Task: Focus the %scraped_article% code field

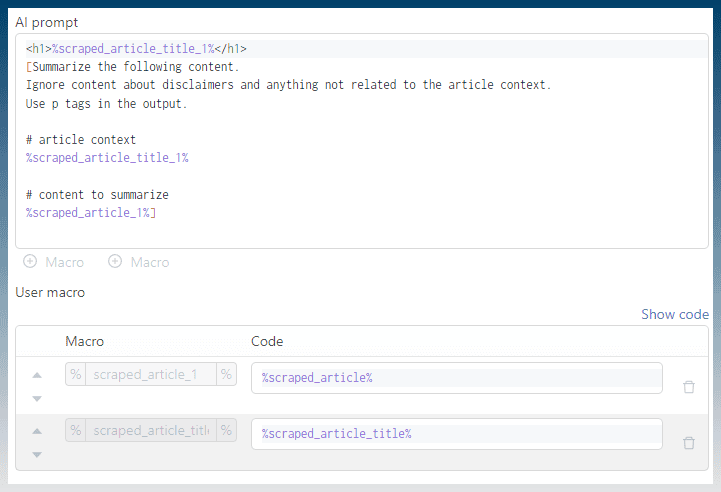Action: coord(457,378)
